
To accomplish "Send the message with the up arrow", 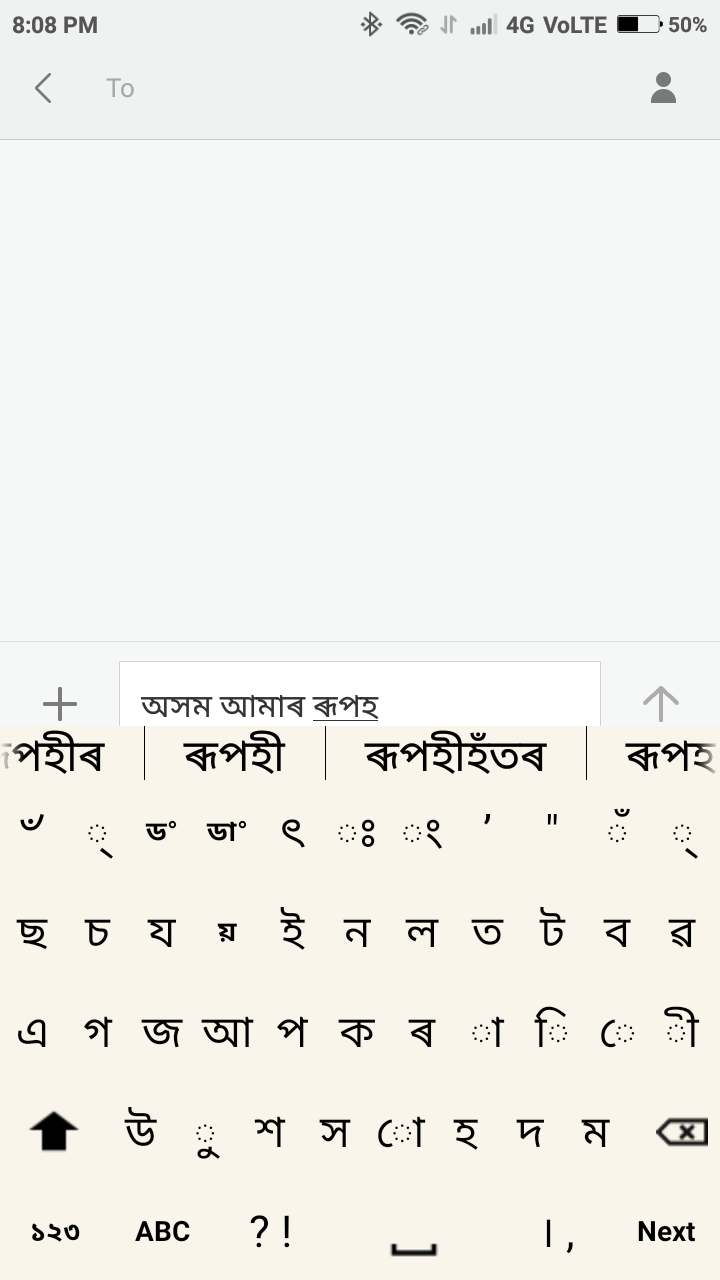I will [660, 700].
